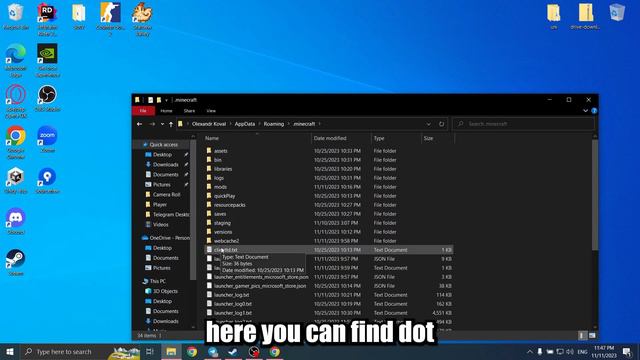Select launcher_log.txt file
The height and width of the screenshot is (360, 640).
(231, 295)
